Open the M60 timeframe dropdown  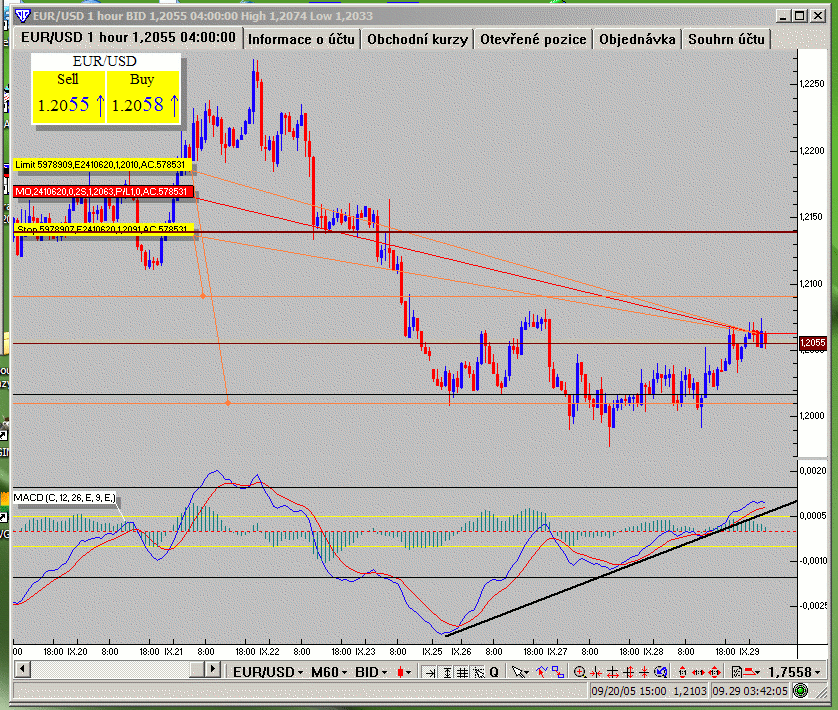tap(329, 672)
